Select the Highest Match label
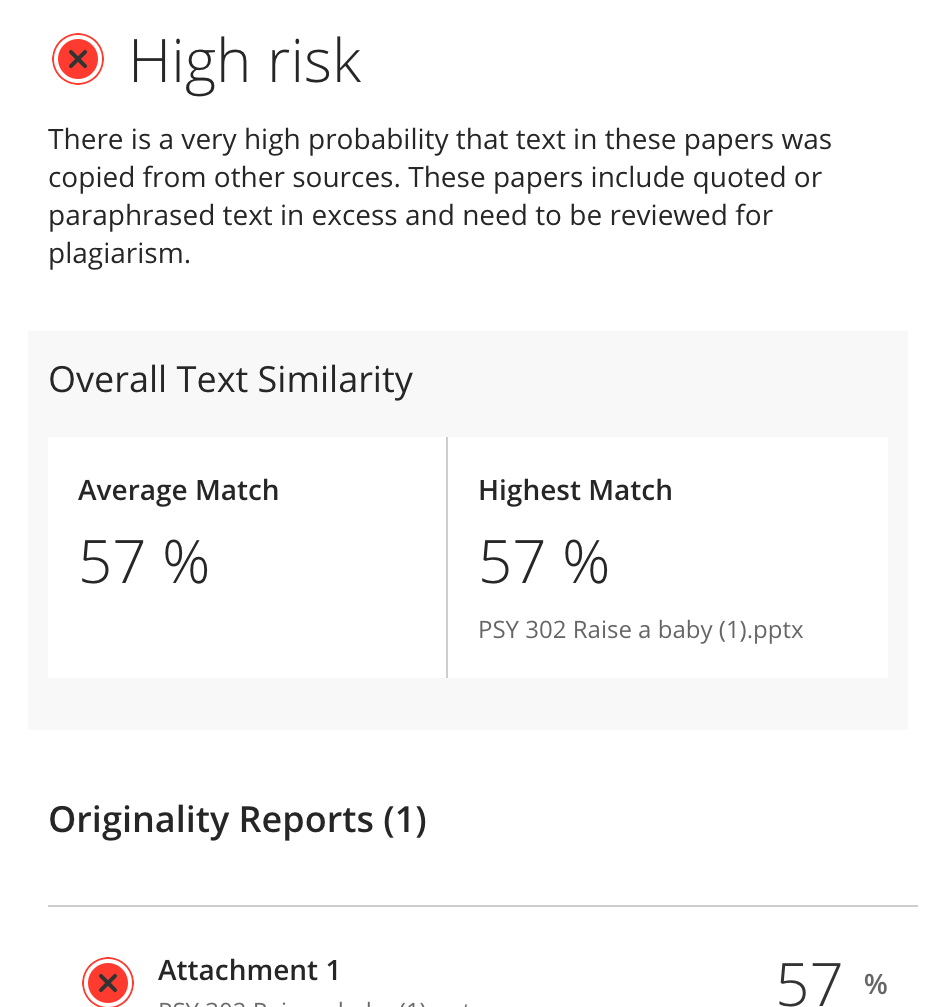 pos(575,491)
